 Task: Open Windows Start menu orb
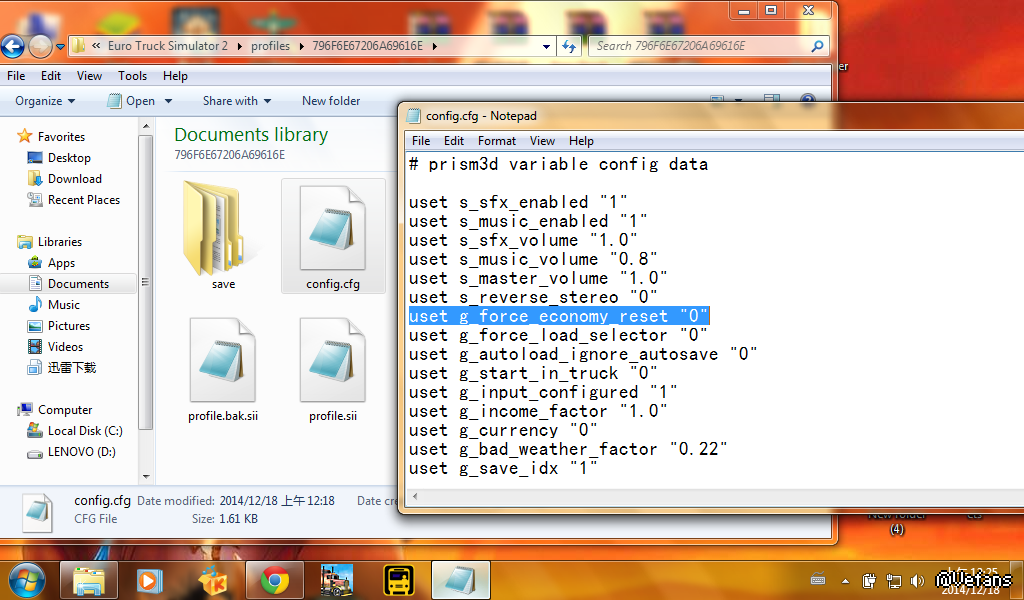tap(27, 580)
